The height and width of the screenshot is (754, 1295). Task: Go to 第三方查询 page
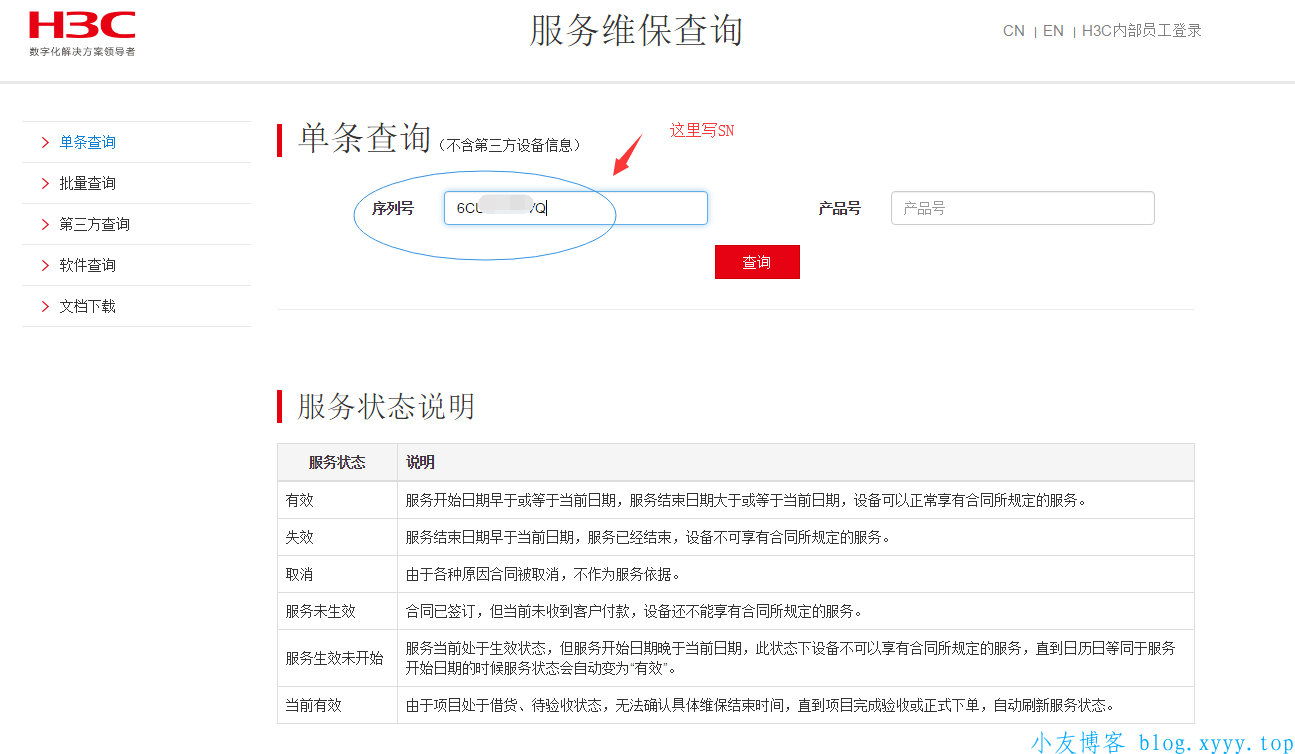pyautogui.click(x=94, y=225)
